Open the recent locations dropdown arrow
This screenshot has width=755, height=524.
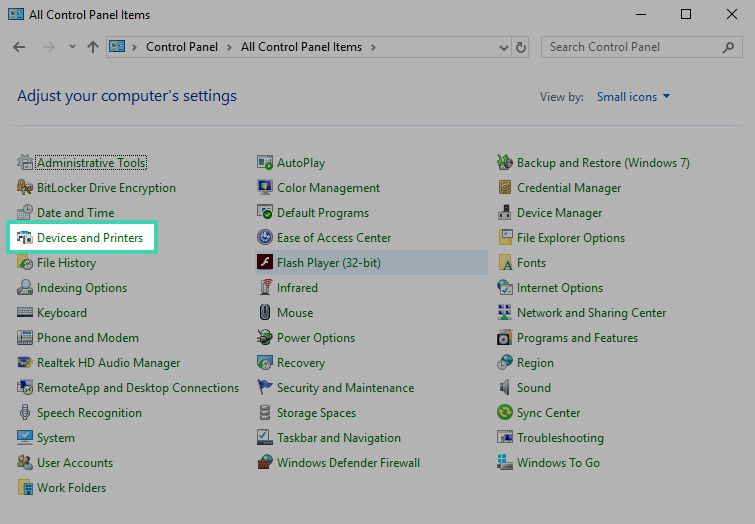(x=72, y=47)
